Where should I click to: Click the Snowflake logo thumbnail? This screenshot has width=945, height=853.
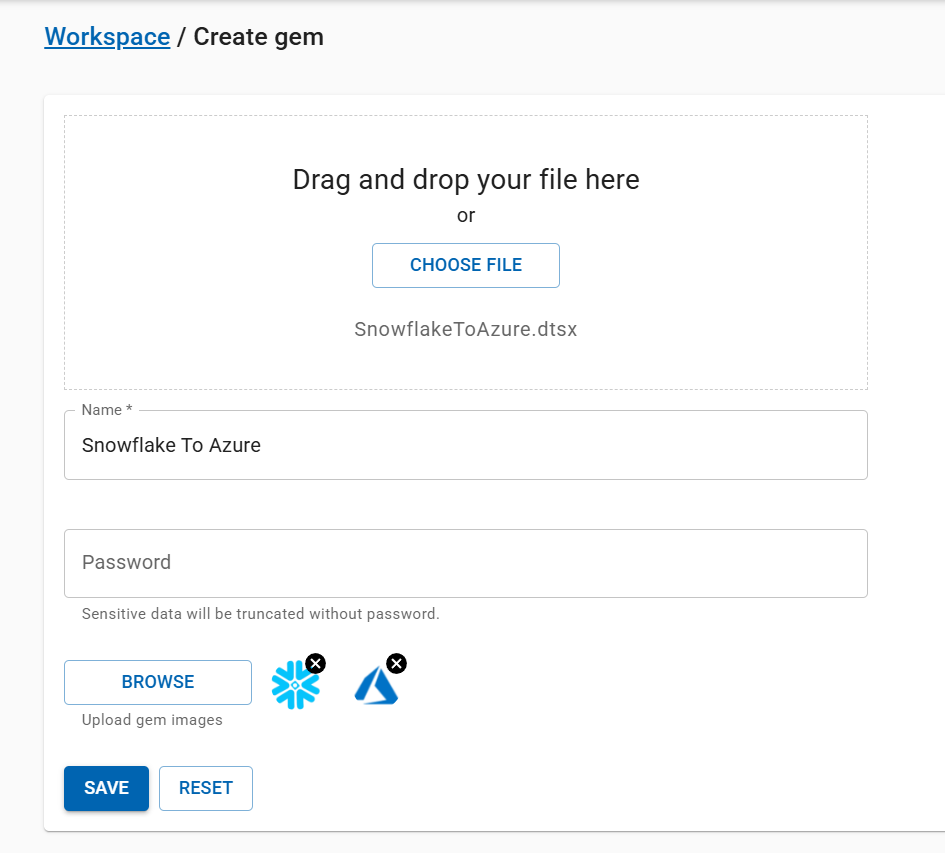294,687
